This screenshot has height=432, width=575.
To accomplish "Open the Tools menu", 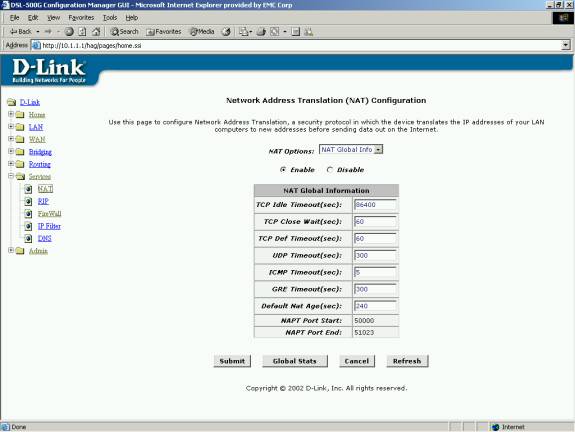I will [110, 18].
